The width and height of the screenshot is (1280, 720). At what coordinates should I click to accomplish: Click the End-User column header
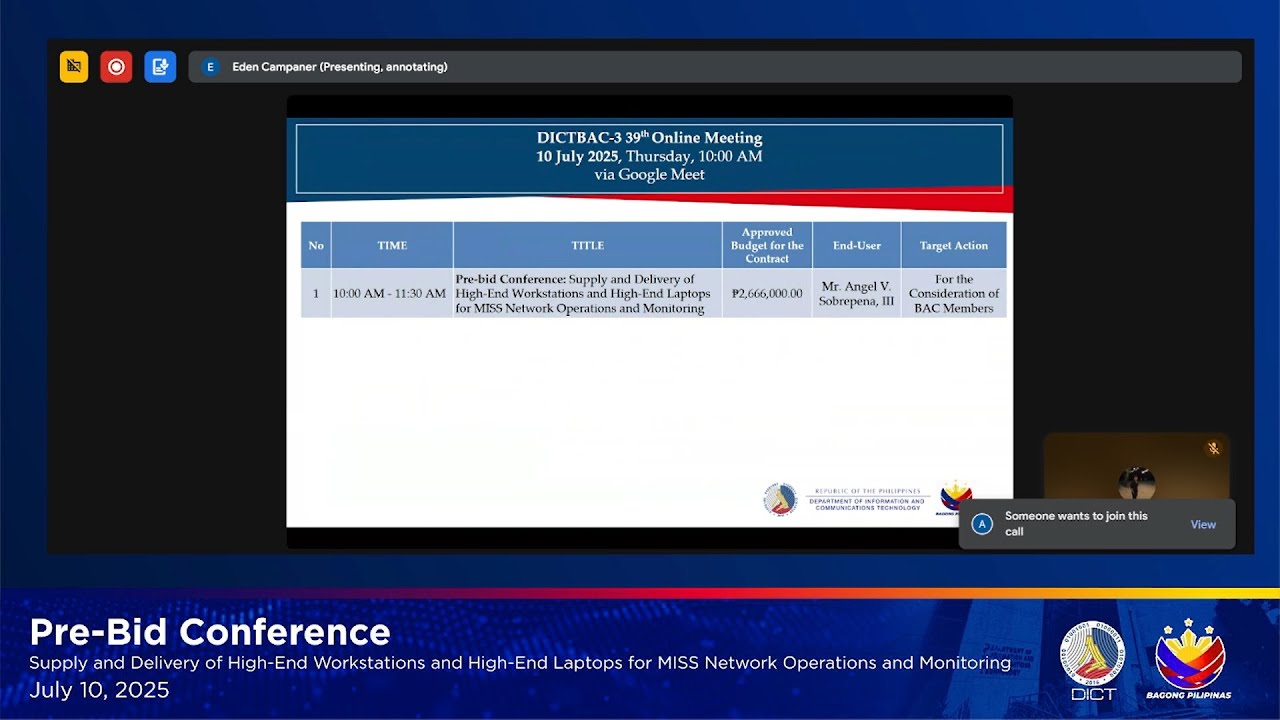tap(857, 245)
